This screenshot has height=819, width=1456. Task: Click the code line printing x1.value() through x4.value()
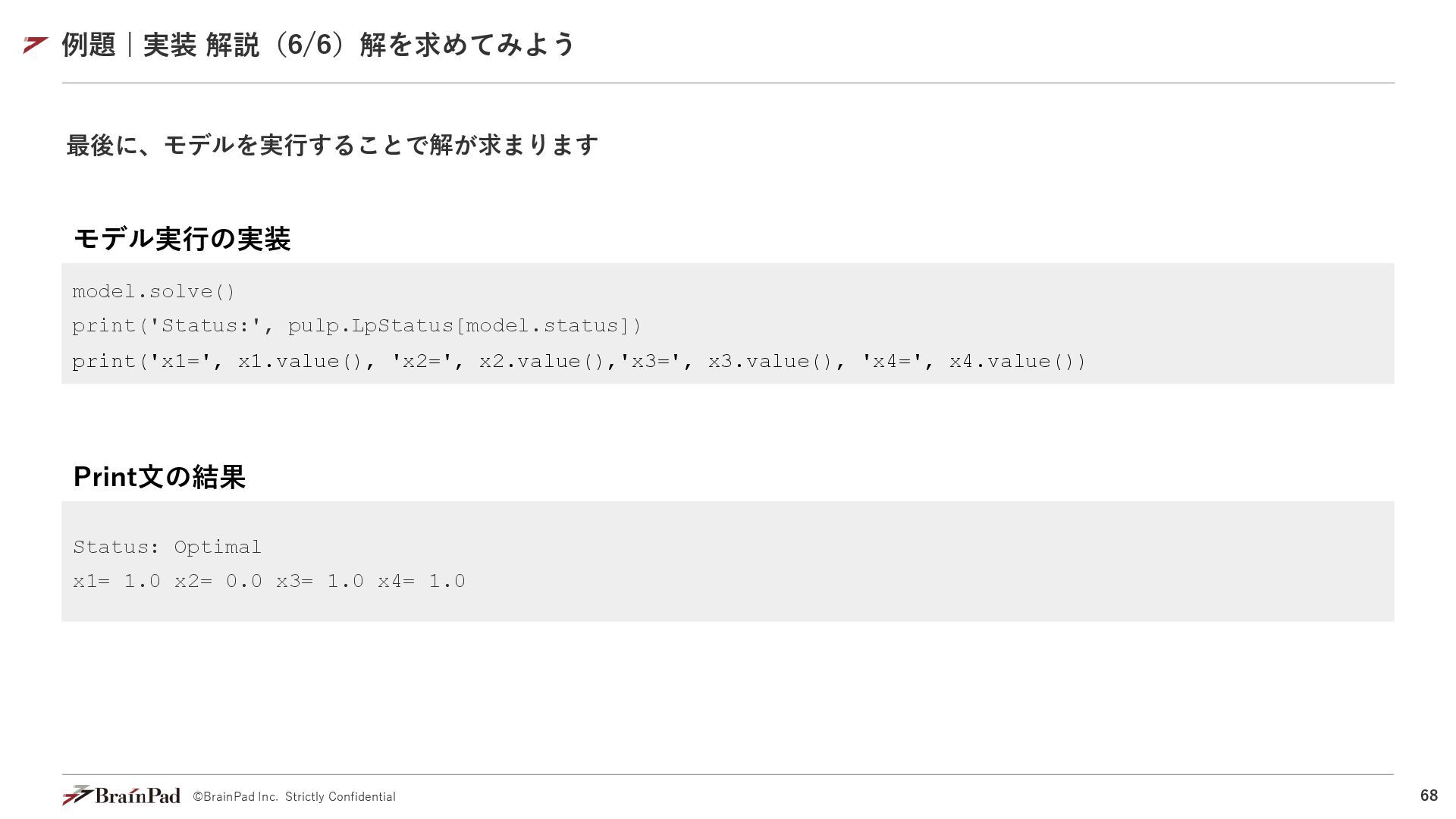579,362
